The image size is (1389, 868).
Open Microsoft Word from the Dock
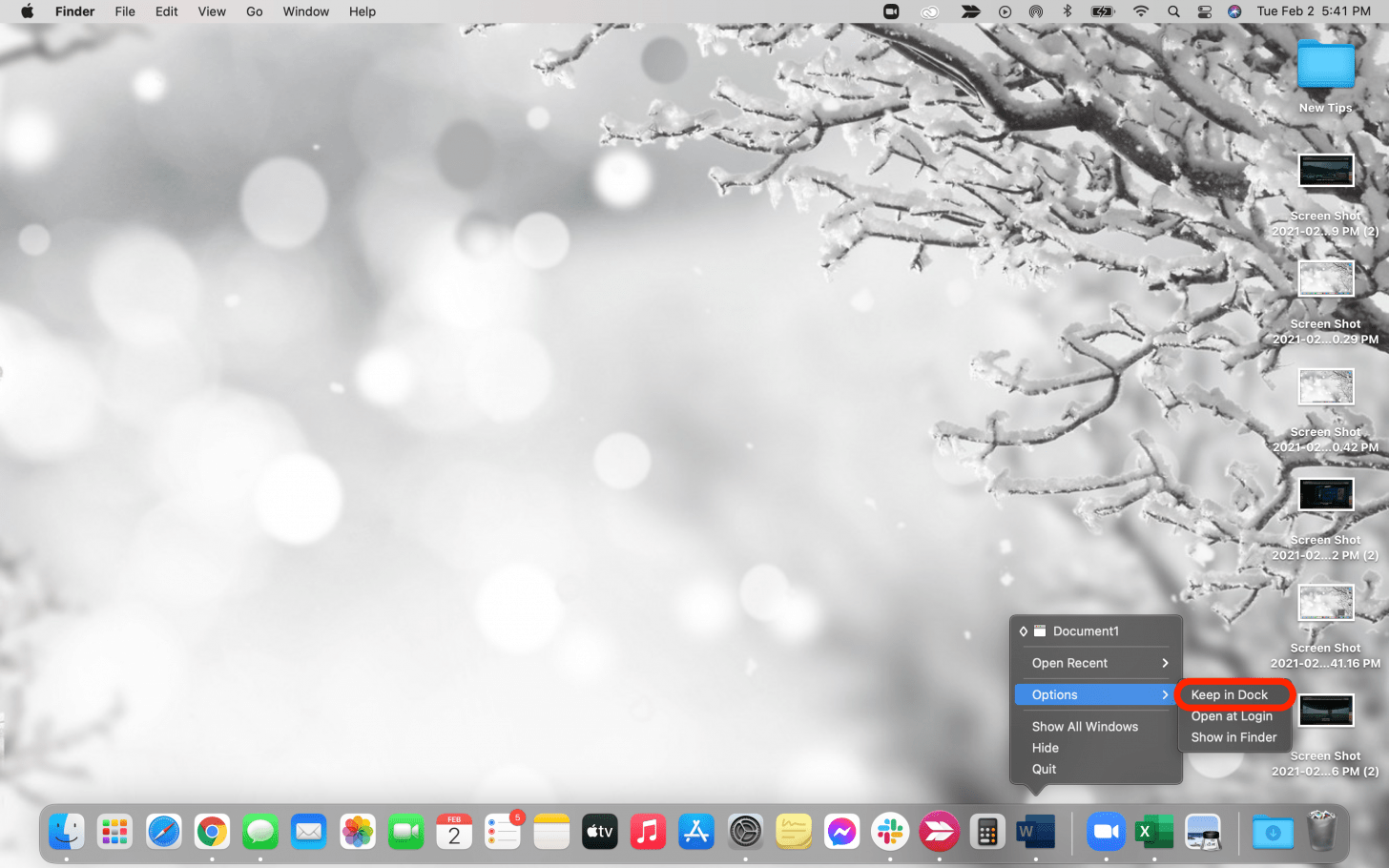(x=1036, y=831)
